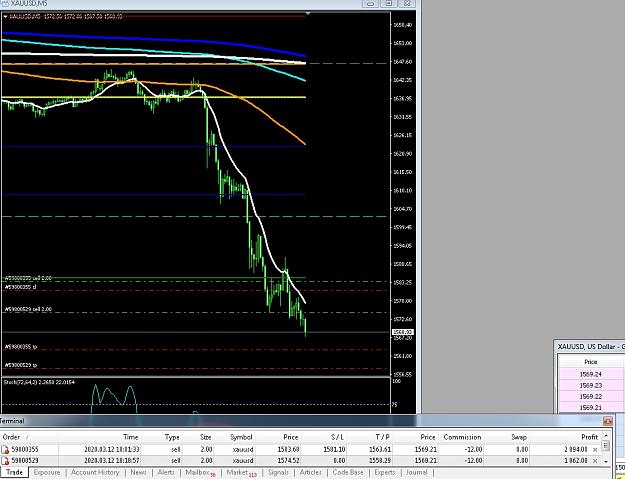The width and height of the screenshot is (625, 479).
Task: Select the chart shift triangle marker at chart top
Action: click(308, 14)
